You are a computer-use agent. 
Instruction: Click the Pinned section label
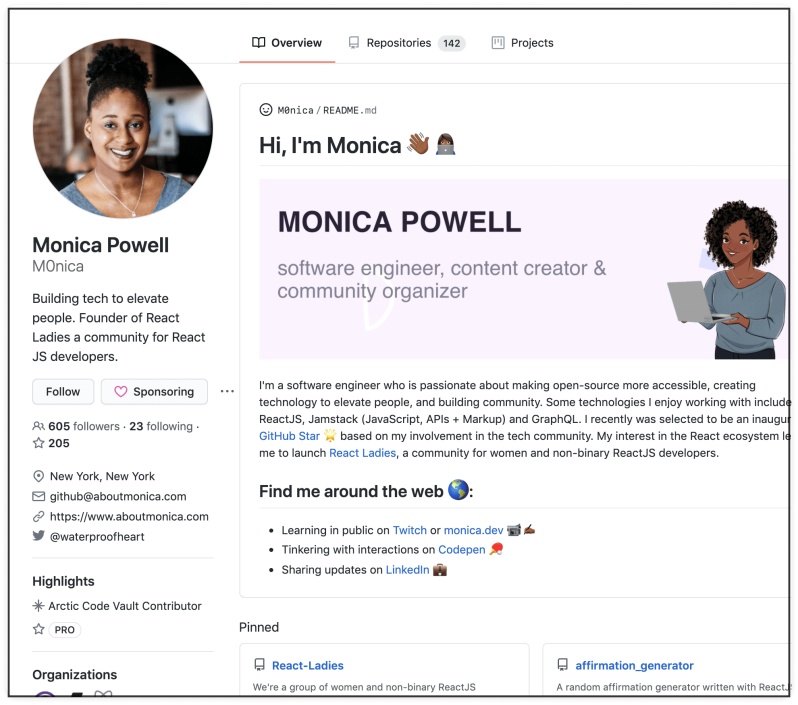click(259, 627)
